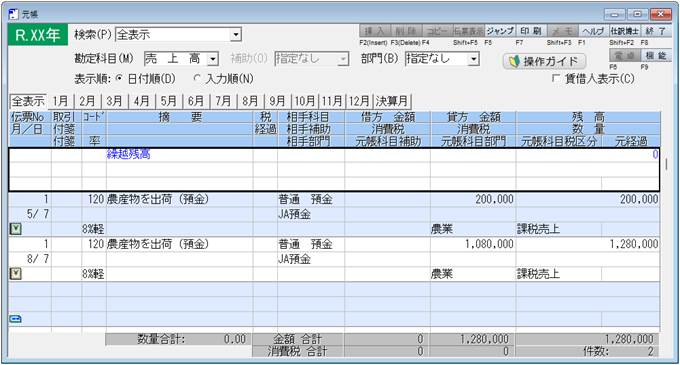Click the 機能 button
680x365 pixels.
tap(655, 55)
